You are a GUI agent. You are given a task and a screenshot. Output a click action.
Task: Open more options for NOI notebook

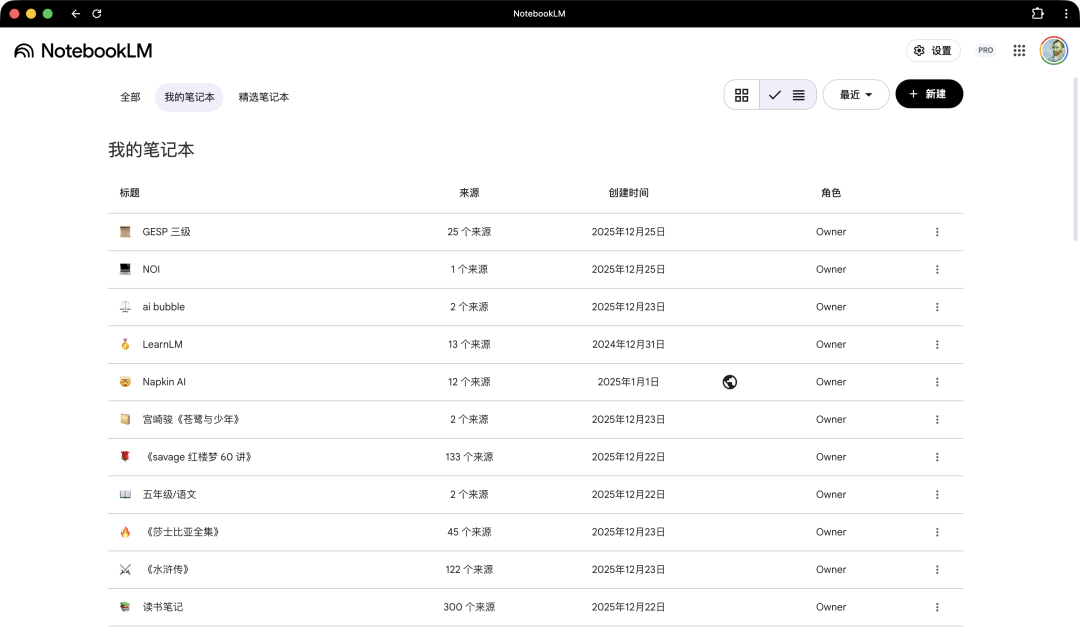[x=937, y=269]
